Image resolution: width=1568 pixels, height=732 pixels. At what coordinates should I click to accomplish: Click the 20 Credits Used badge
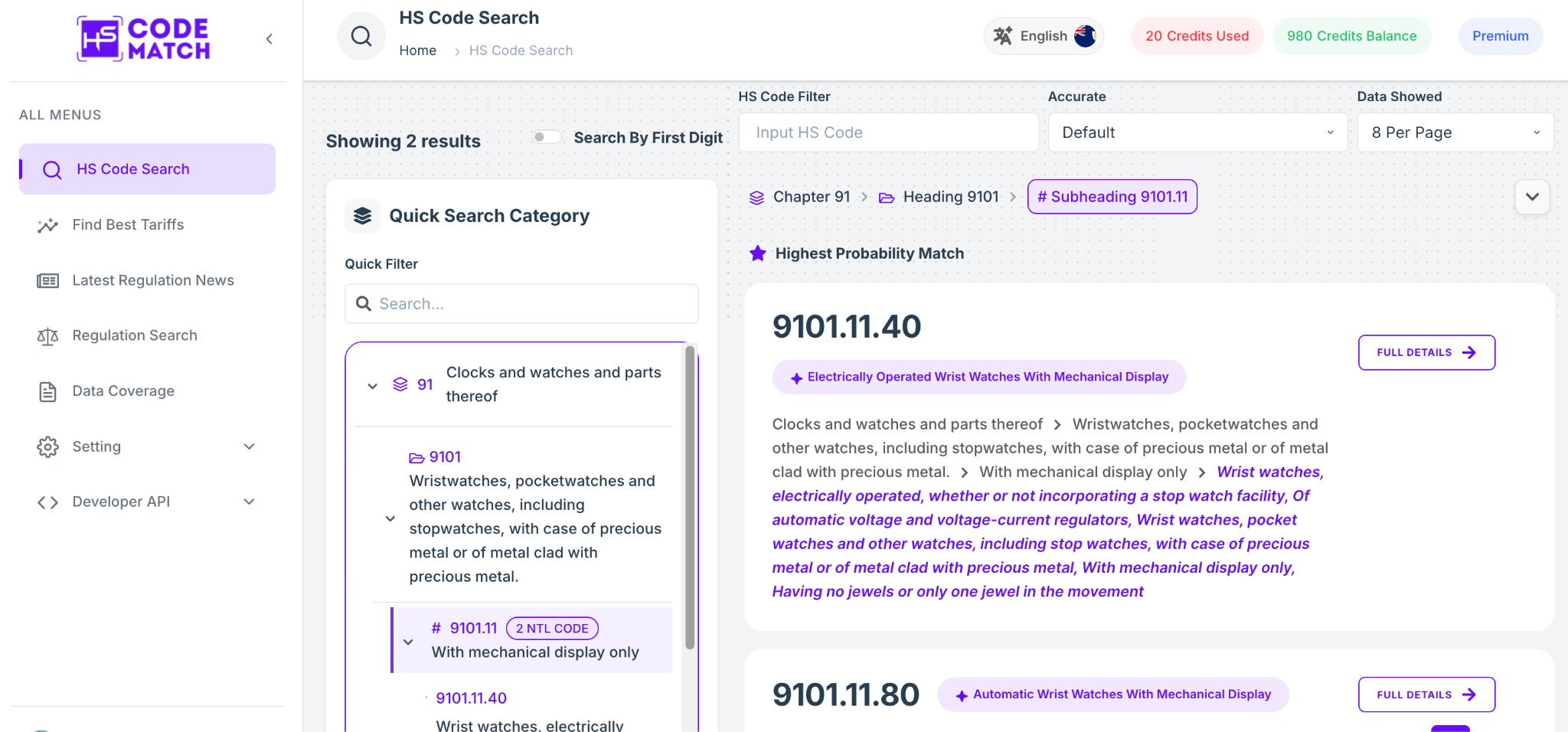point(1197,36)
